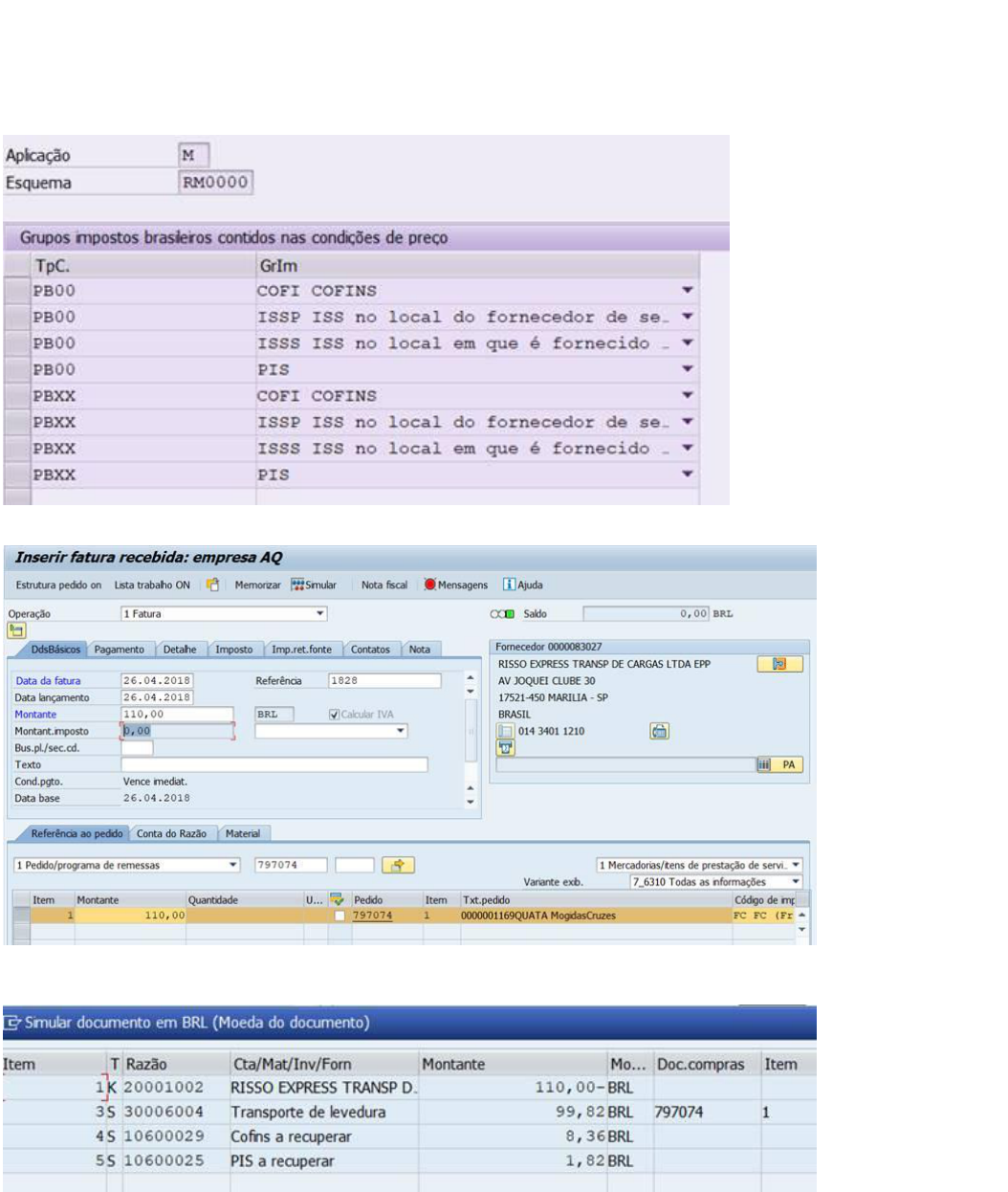The height and width of the screenshot is (1192, 1008).
Task: Open the 'Pedido/programa de remessas' dropdown
Action: point(233,865)
